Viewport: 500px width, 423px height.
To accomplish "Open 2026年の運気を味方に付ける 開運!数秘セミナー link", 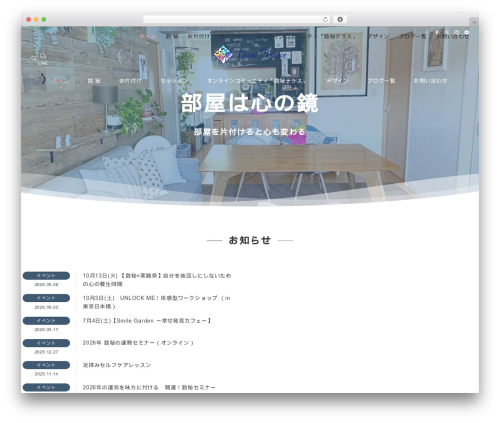I will pyautogui.click(x=149, y=387).
